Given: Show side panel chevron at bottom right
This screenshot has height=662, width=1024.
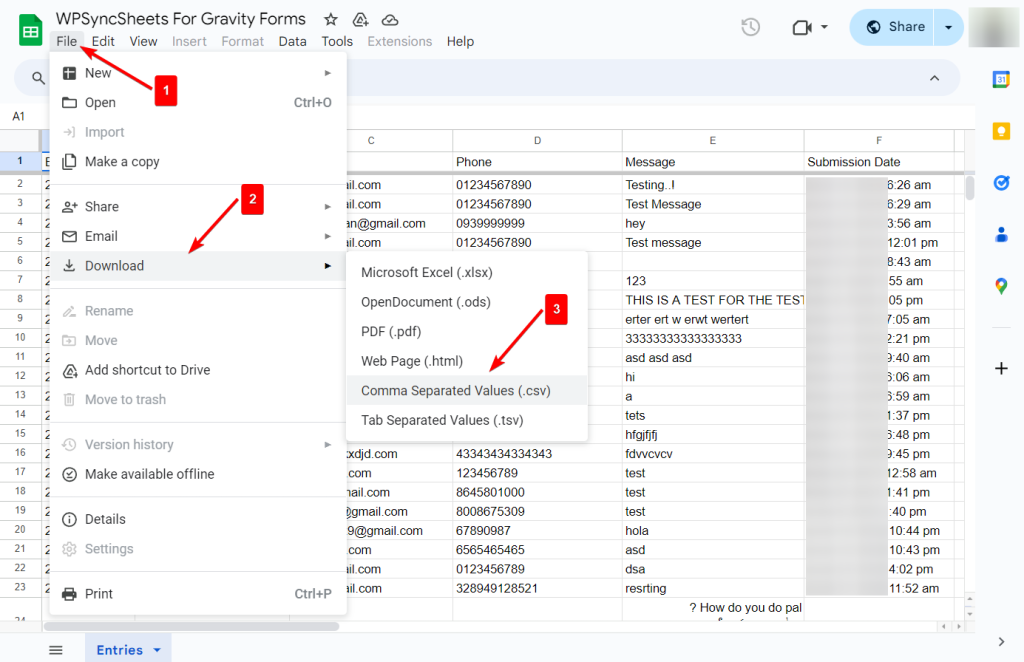Looking at the screenshot, I should tap(1001, 642).
